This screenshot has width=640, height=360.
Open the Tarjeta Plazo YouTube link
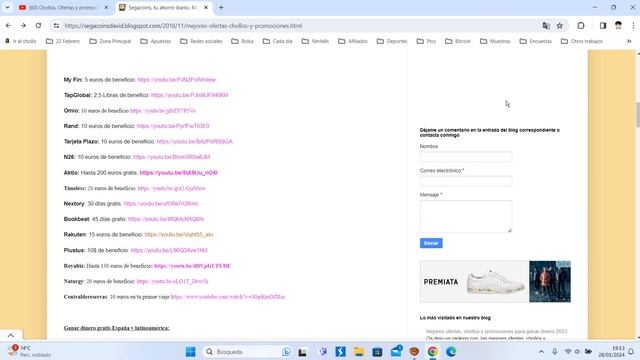[x=195, y=142]
